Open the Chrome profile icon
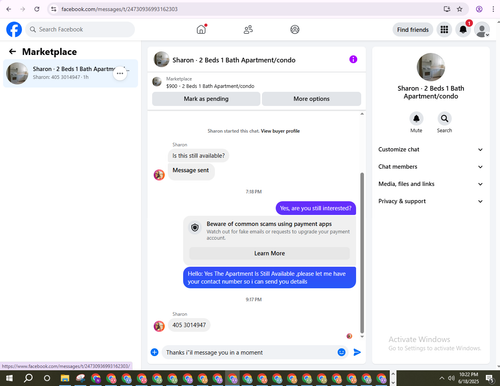 479,9
